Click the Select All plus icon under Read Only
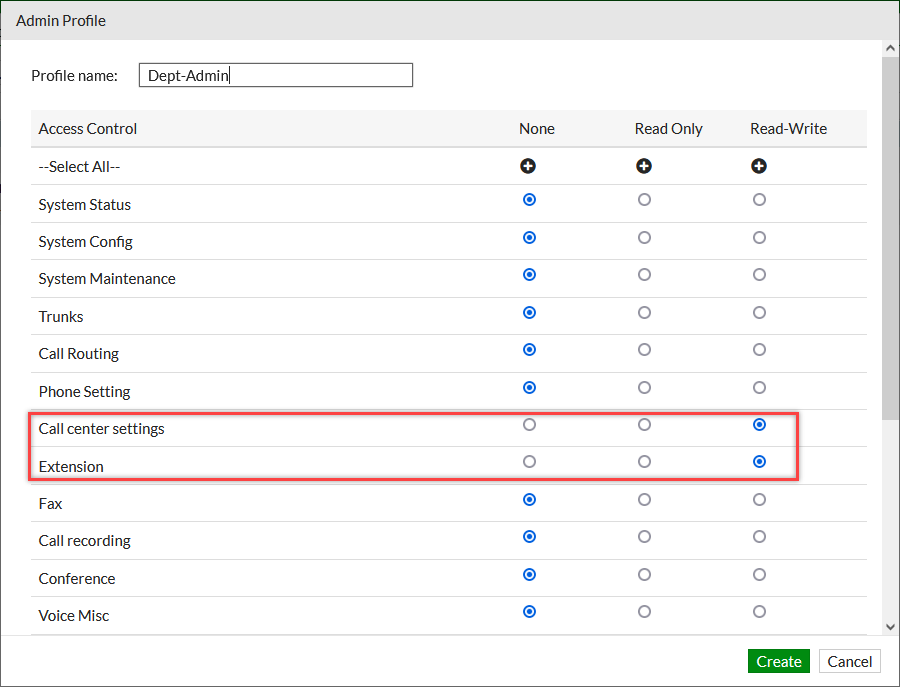Image resolution: width=900 pixels, height=687 pixels. pos(644,166)
